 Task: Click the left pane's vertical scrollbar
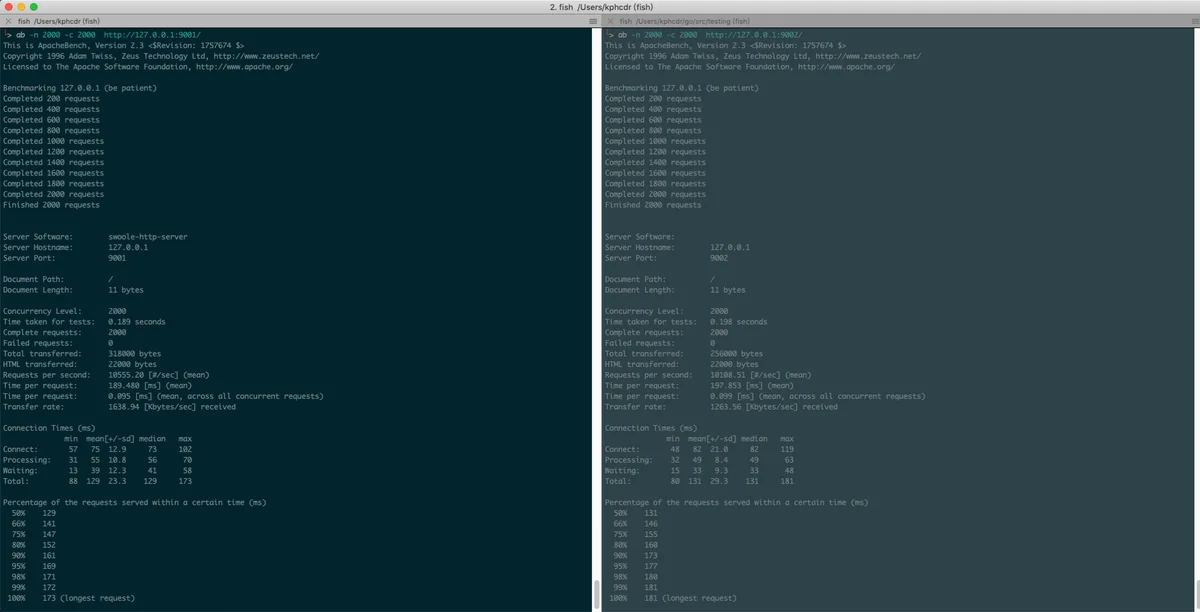596,594
